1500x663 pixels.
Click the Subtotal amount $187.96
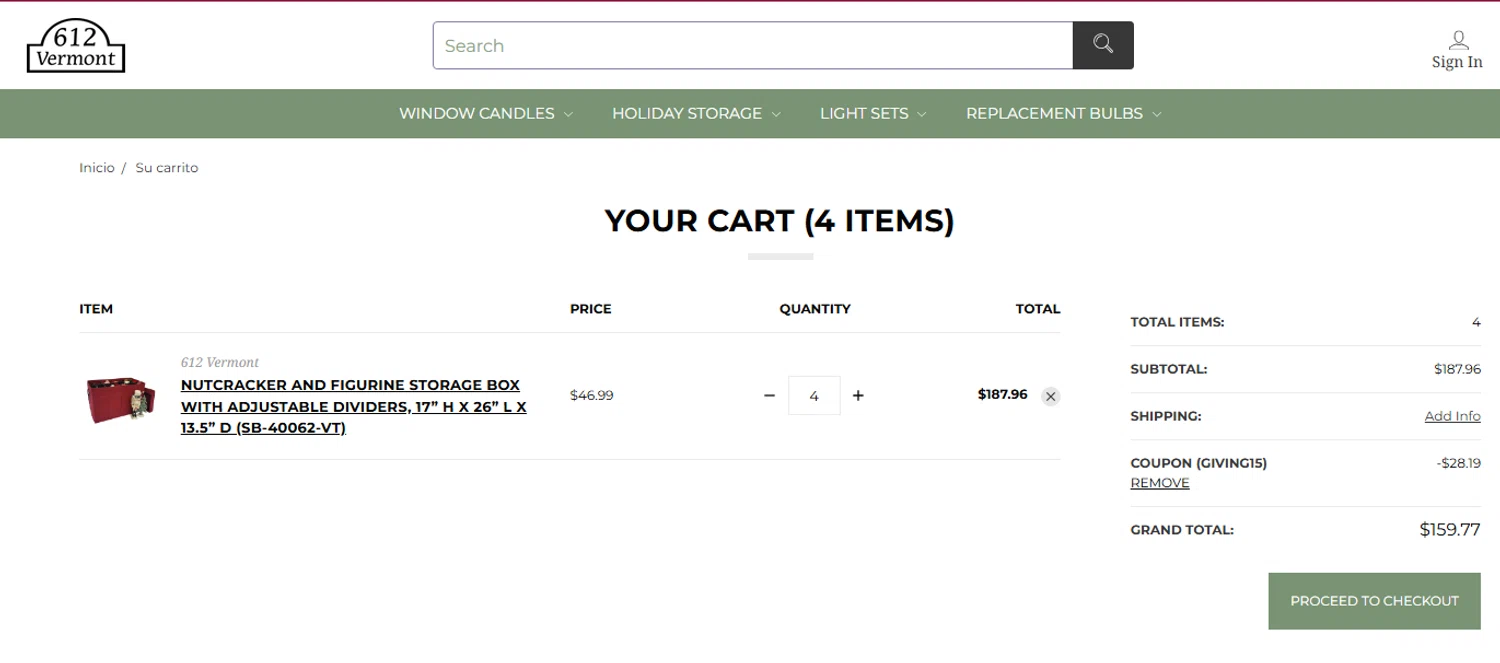1457,369
